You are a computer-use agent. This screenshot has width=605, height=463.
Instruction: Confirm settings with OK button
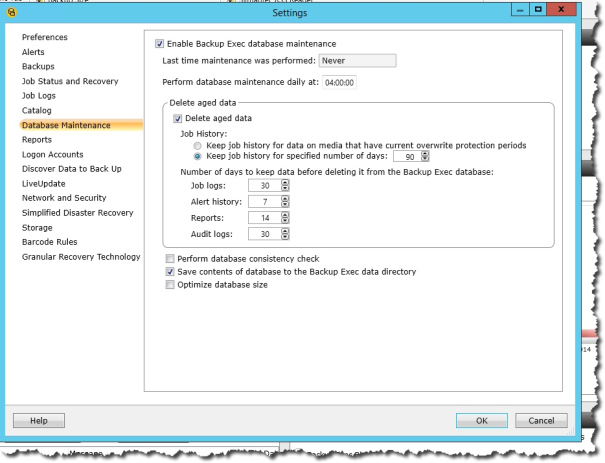pos(482,421)
